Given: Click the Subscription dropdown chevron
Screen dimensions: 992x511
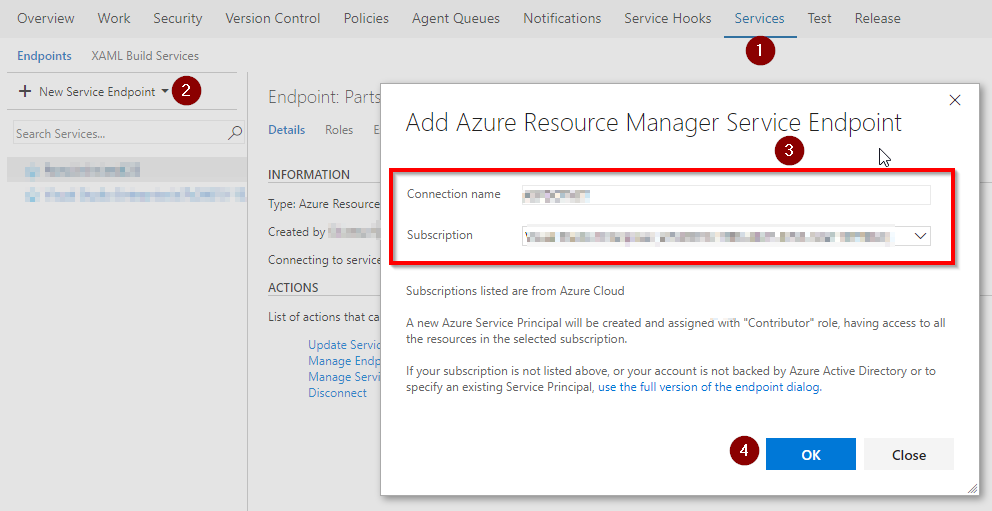Looking at the screenshot, I should click(921, 236).
